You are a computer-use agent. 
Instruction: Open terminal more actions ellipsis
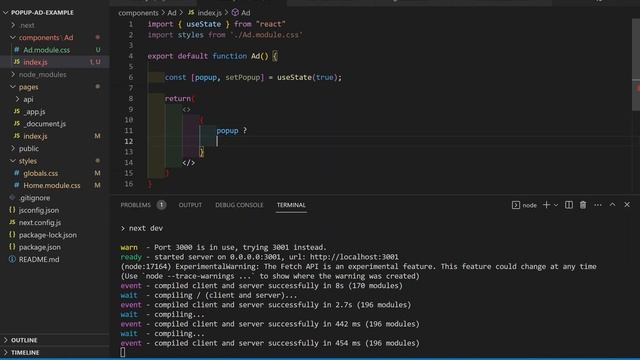(x=598, y=205)
